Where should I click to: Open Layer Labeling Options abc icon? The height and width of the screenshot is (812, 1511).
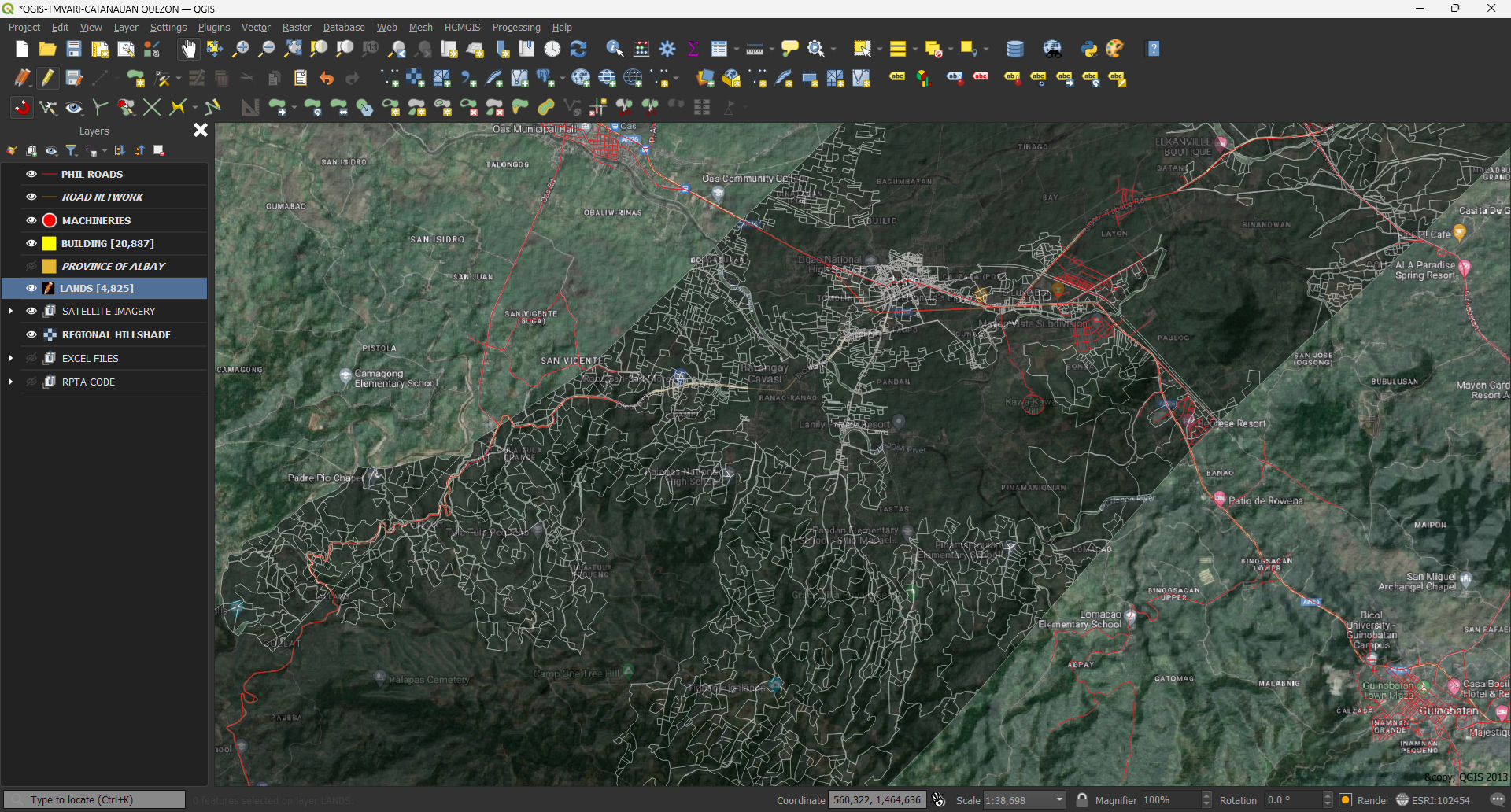pyautogui.click(x=897, y=77)
